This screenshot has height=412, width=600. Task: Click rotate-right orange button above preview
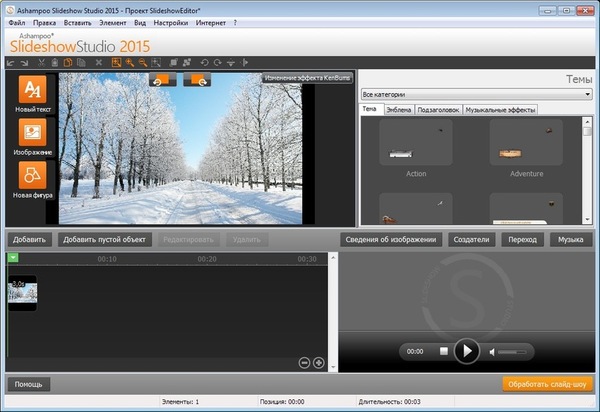(x=197, y=80)
